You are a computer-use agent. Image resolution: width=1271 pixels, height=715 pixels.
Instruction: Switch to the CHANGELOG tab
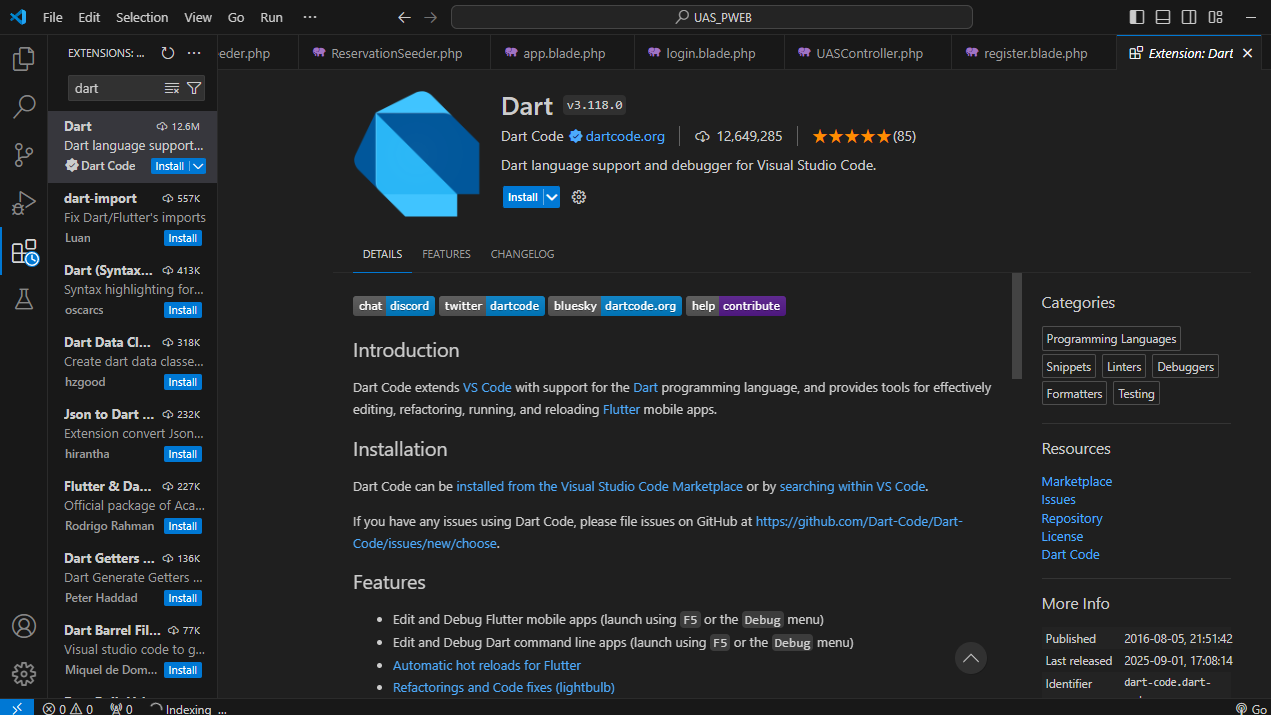coord(522,254)
